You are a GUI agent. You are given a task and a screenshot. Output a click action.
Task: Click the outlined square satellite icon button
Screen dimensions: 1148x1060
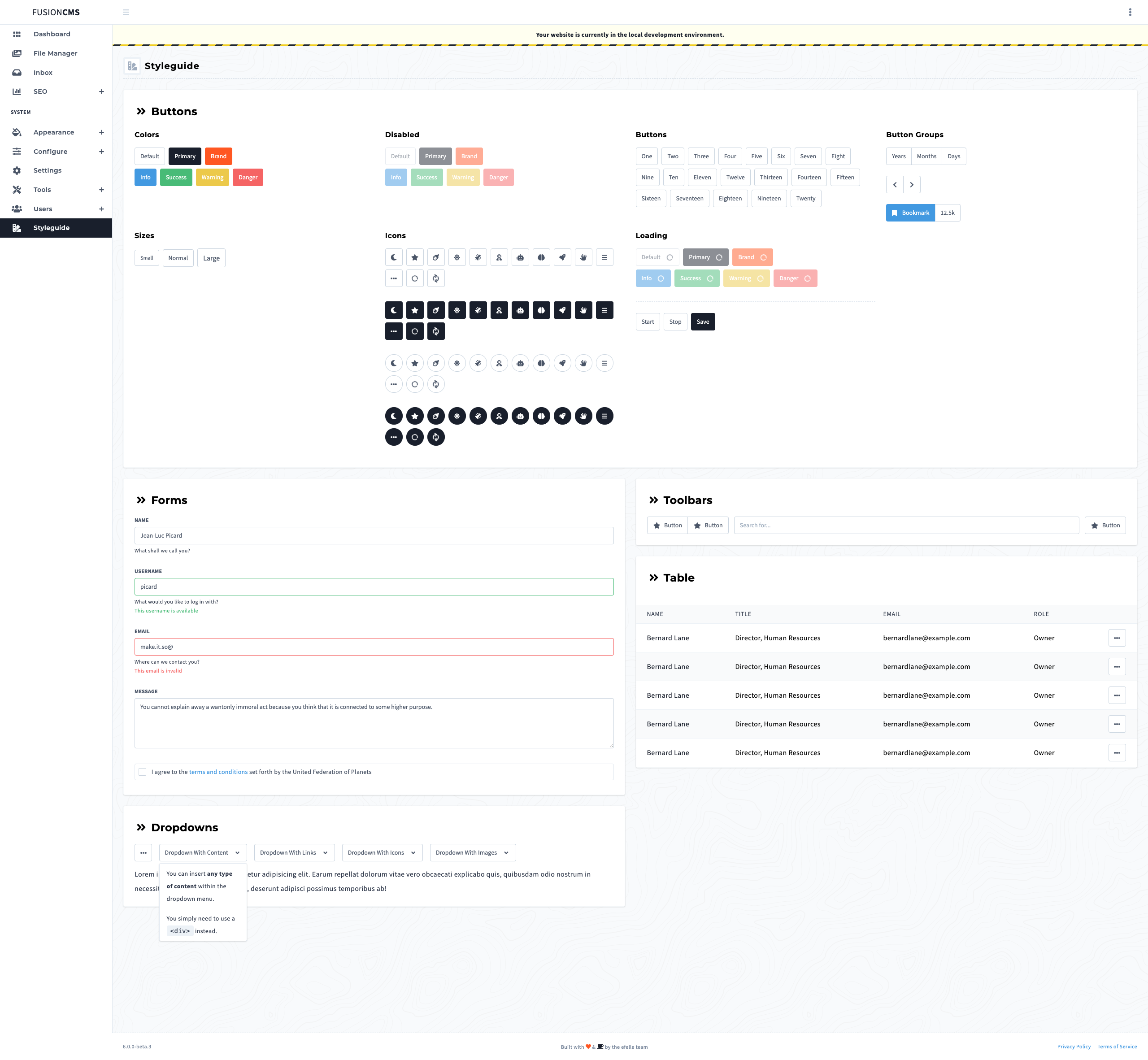click(478, 257)
